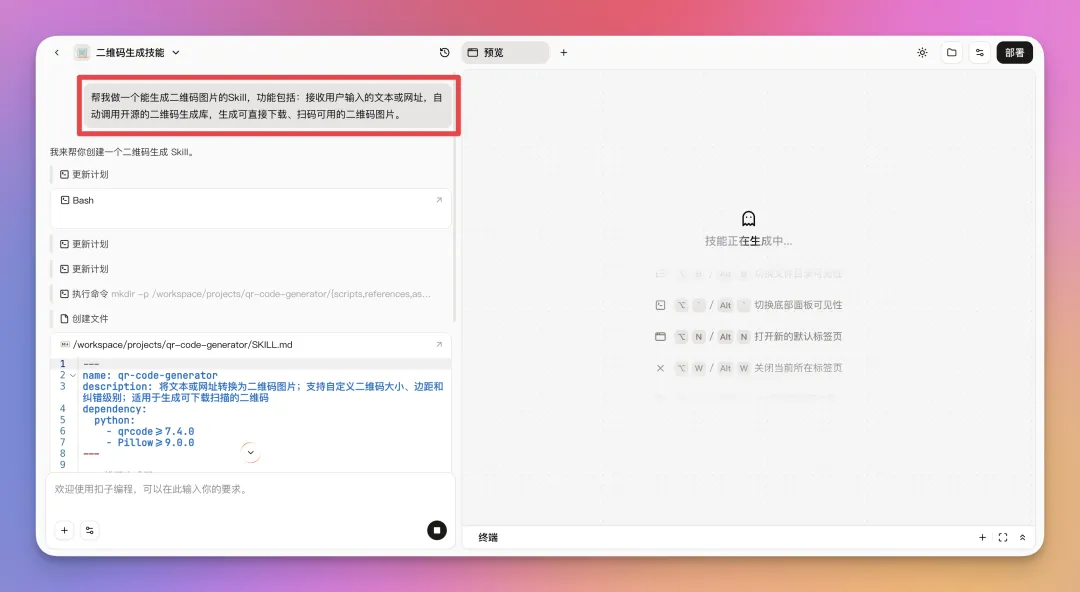Expand the Bash card with its arrow icon
1080x592 pixels.
pyautogui.click(x=439, y=200)
